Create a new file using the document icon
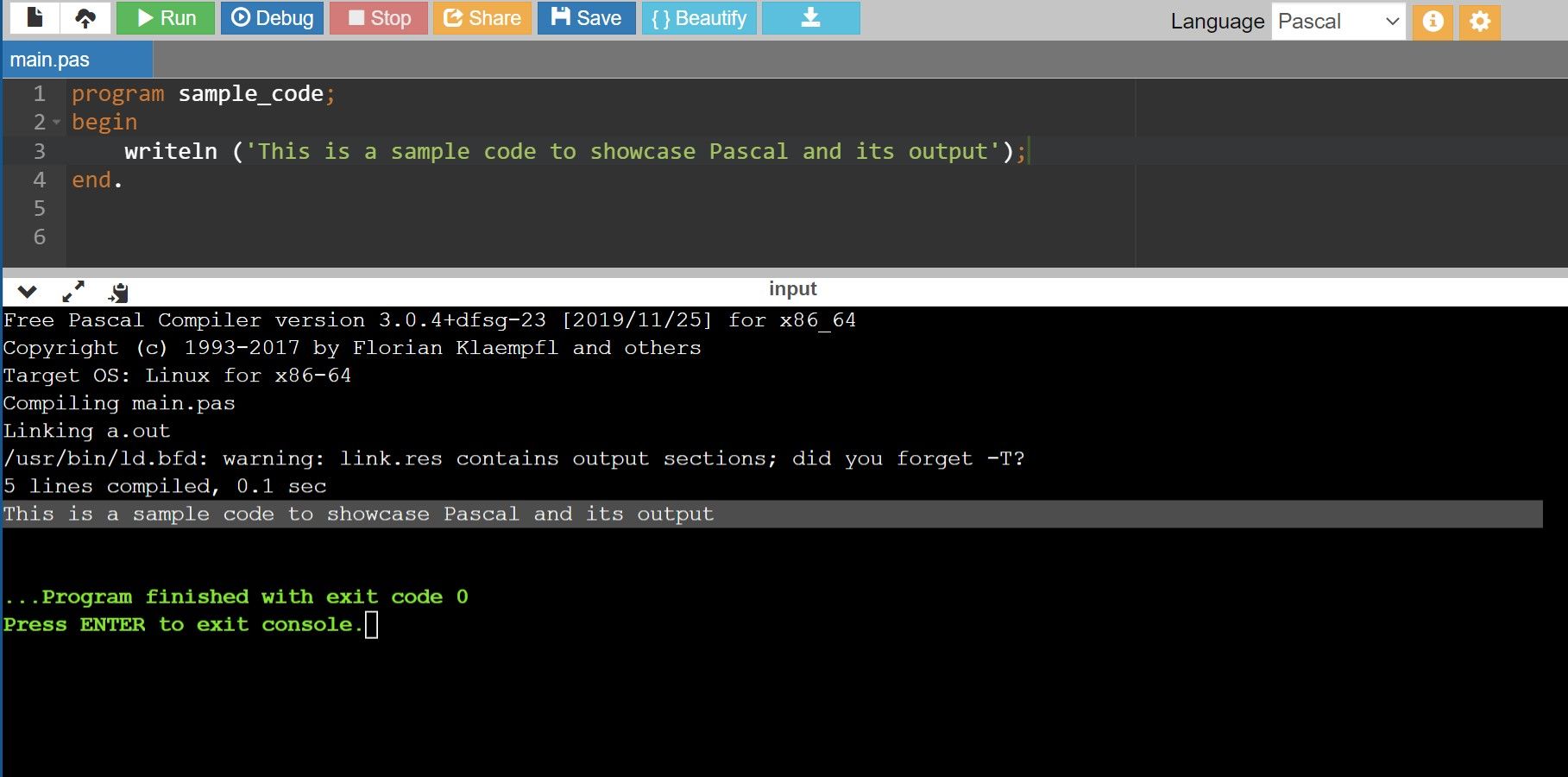The image size is (1568, 777). pos(35,17)
